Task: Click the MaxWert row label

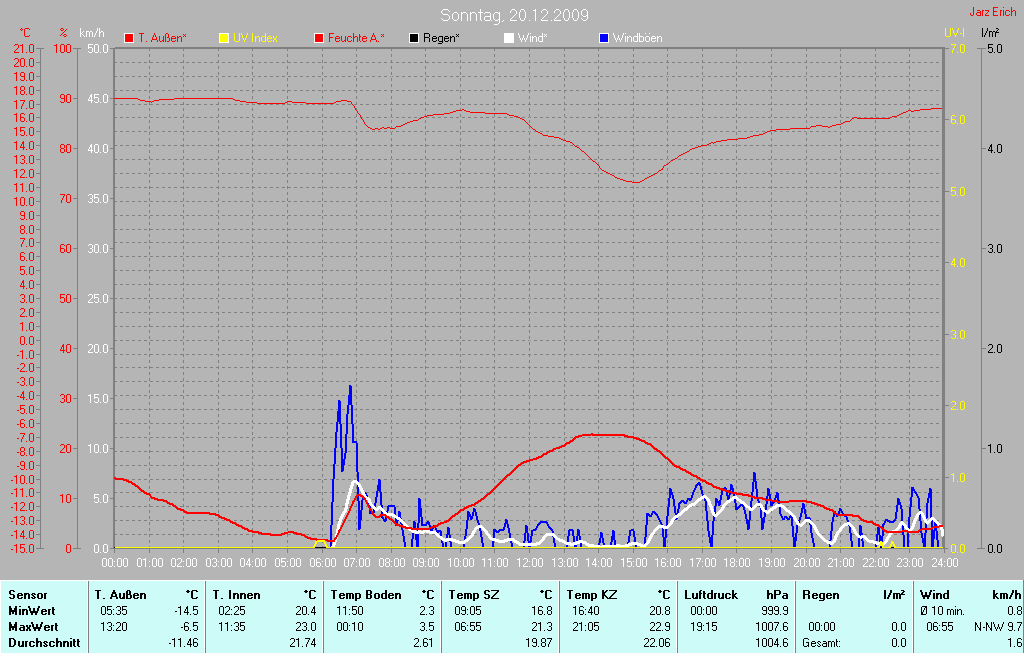Action: (x=32, y=626)
